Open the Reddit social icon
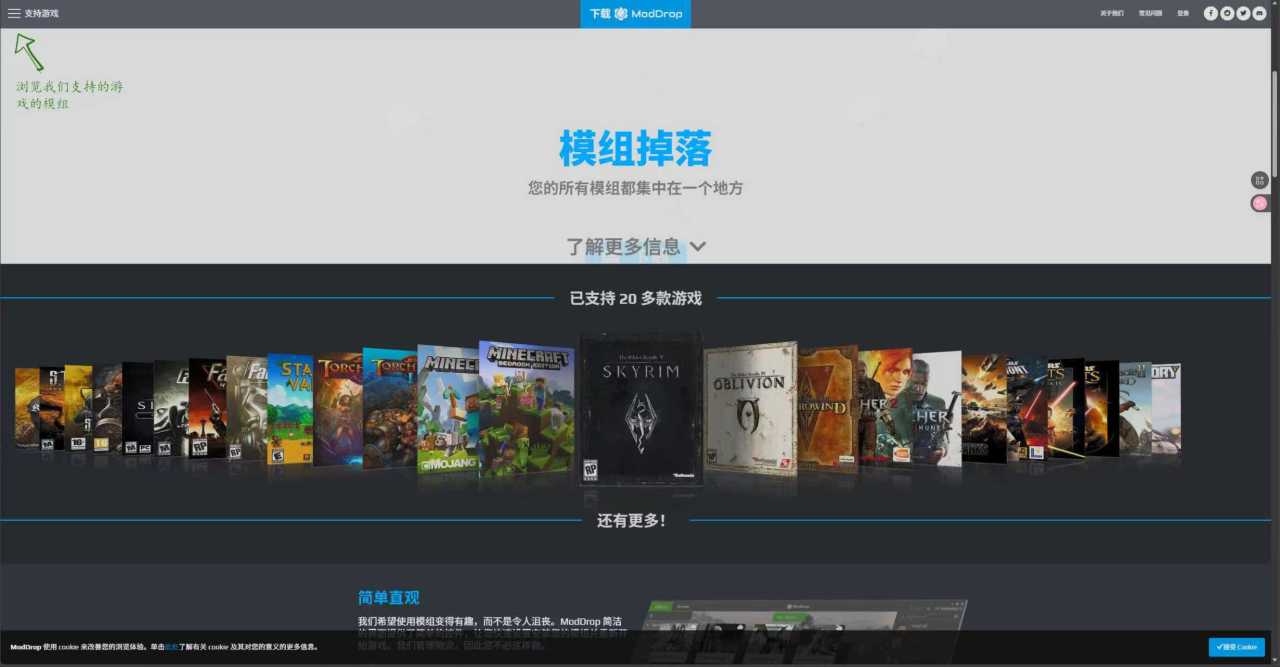The width and height of the screenshot is (1280, 667). tap(1227, 14)
